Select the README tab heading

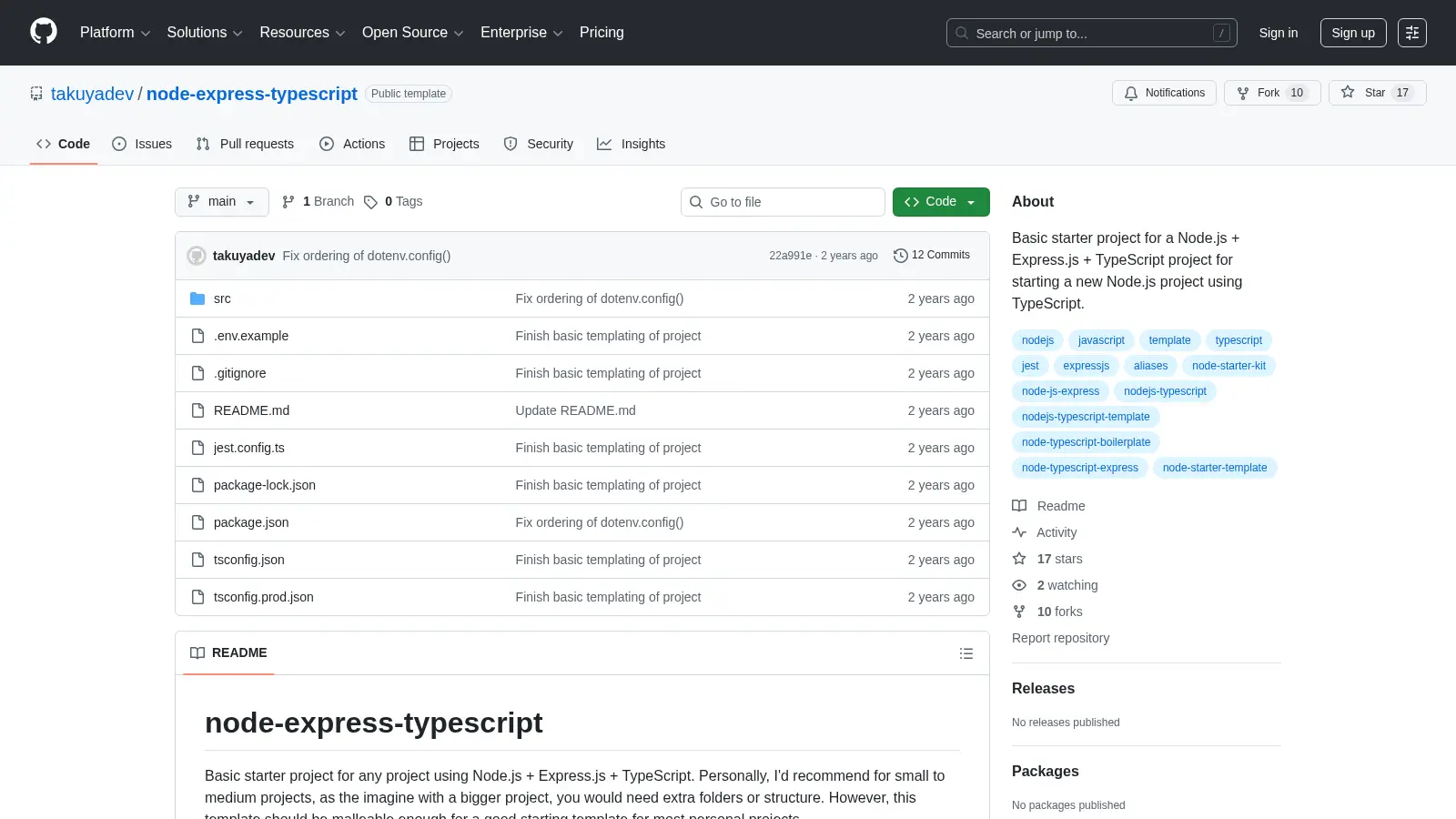click(x=228, y=653)
